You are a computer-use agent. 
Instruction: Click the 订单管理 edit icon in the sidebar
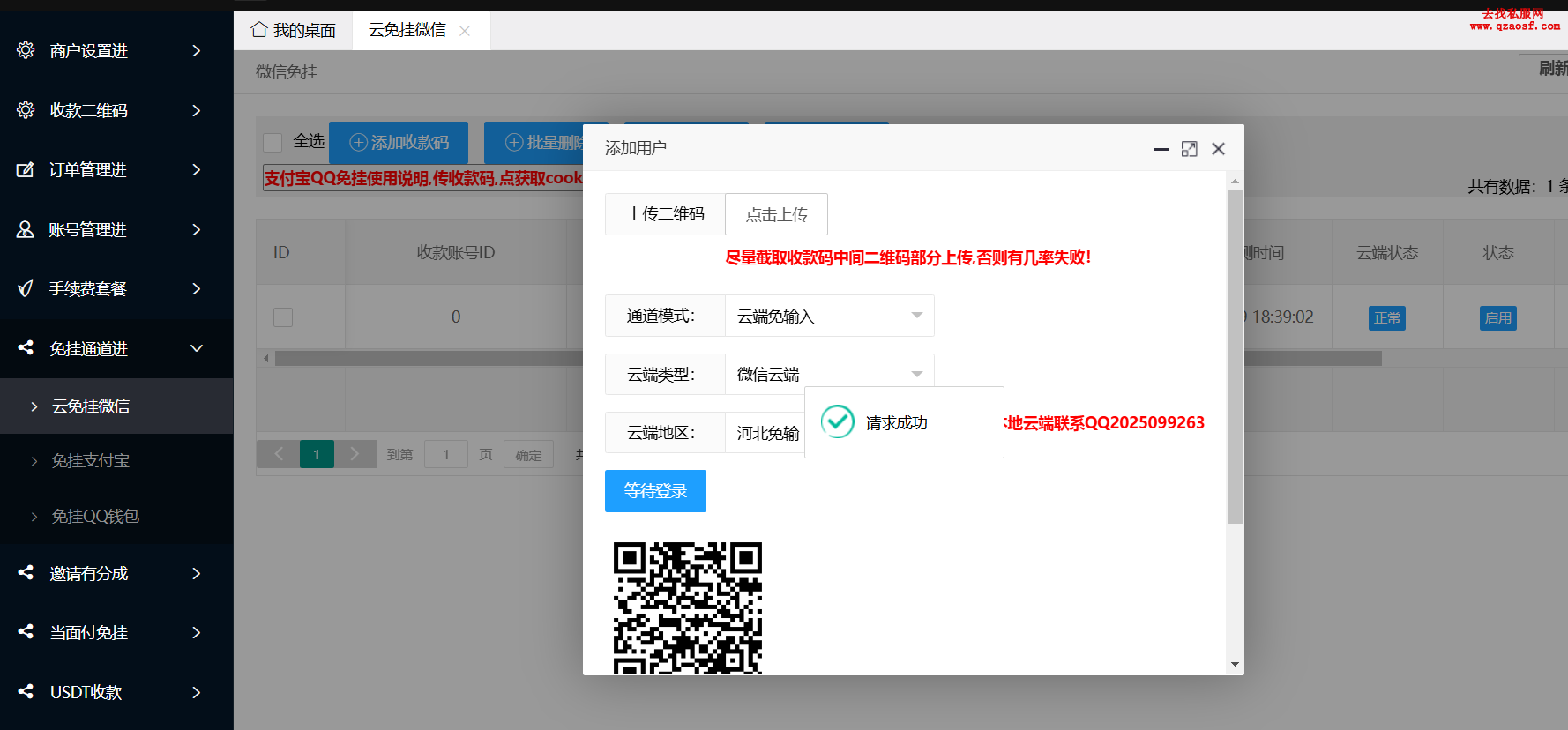[x=26, y=169]
